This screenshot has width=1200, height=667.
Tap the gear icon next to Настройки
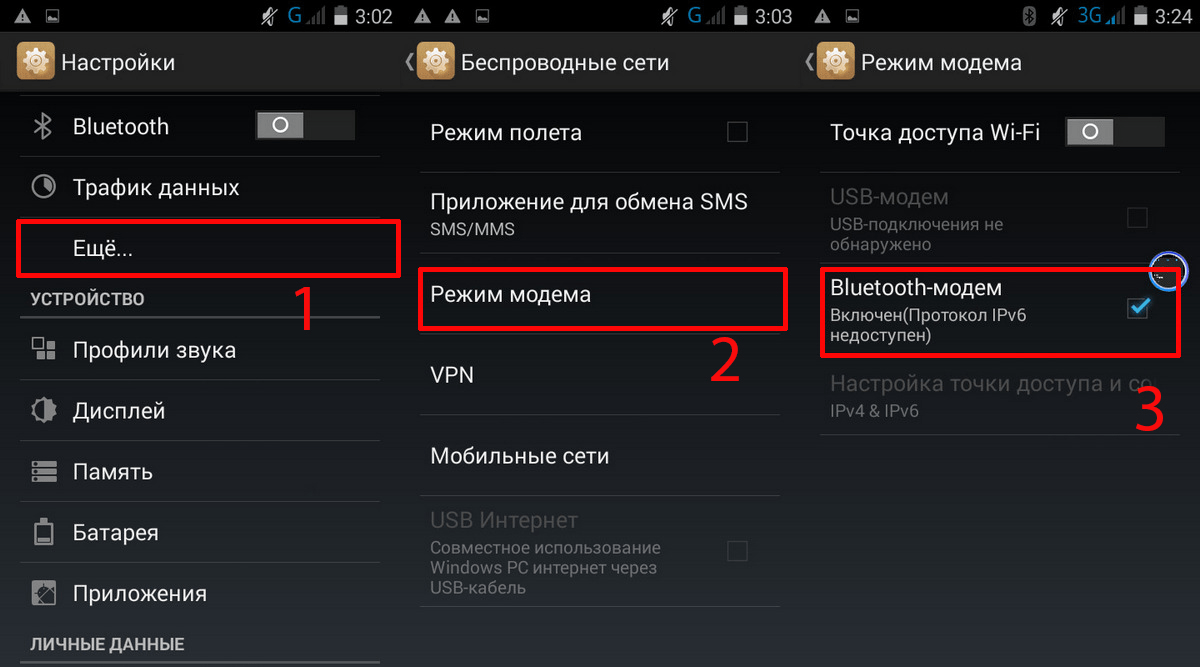[35, 62]
